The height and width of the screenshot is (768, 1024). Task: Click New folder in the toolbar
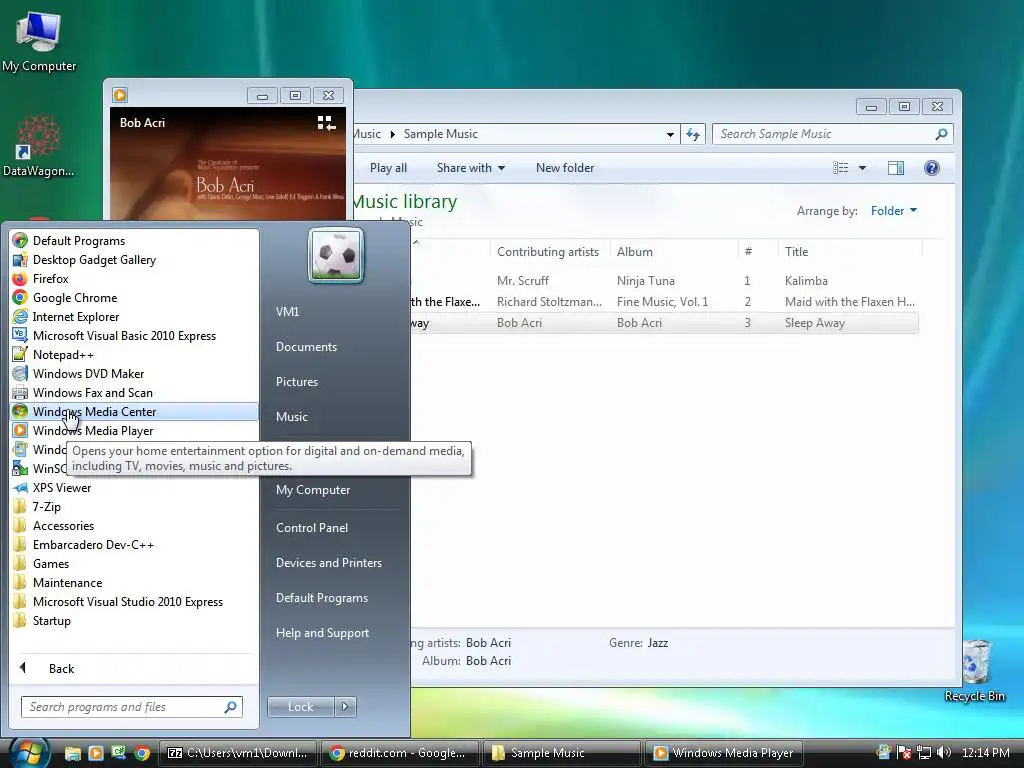[x=565, y=168]
